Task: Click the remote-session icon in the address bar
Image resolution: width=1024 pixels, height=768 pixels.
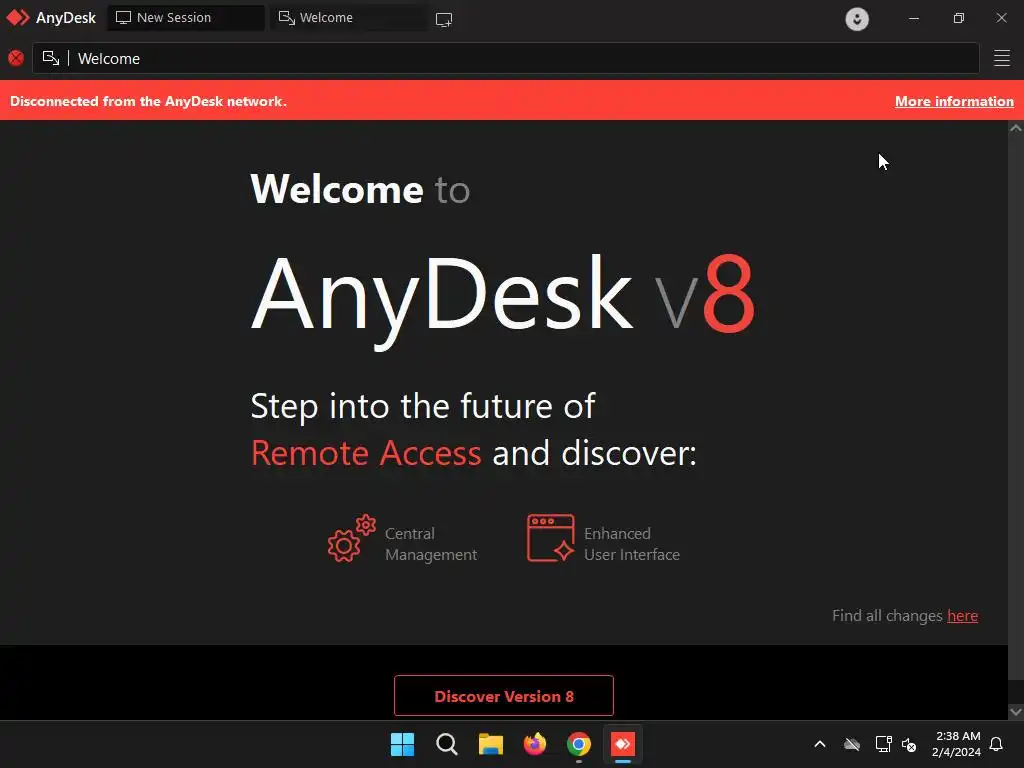Action: point(51,58)
